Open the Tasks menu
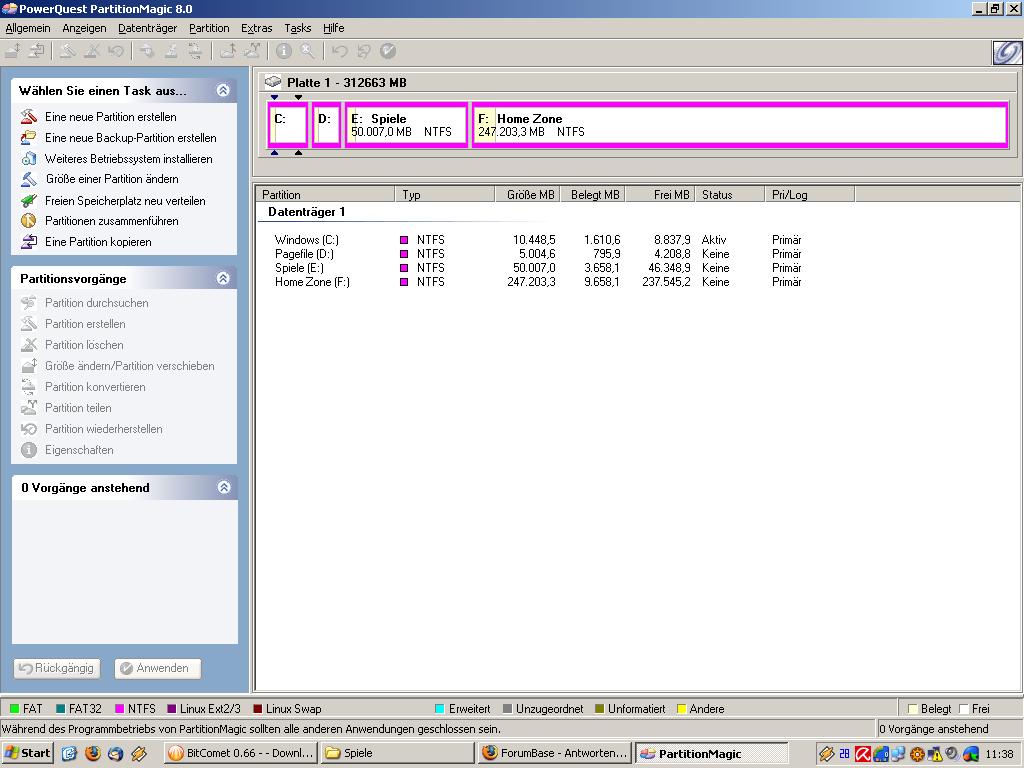Image resolution: width=1024 pixels, height=768 pixels. 298,28
